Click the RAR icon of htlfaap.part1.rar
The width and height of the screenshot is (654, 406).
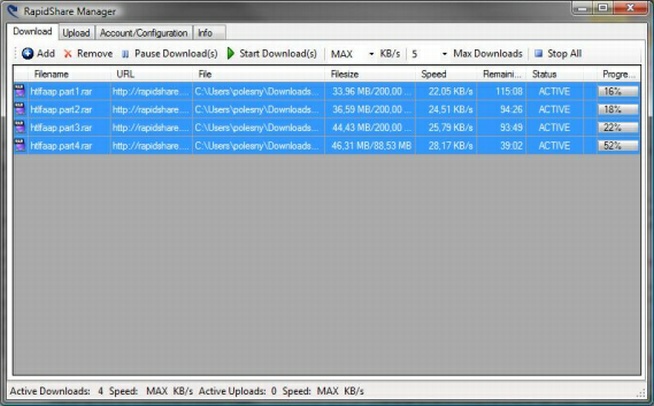point(20,91)
